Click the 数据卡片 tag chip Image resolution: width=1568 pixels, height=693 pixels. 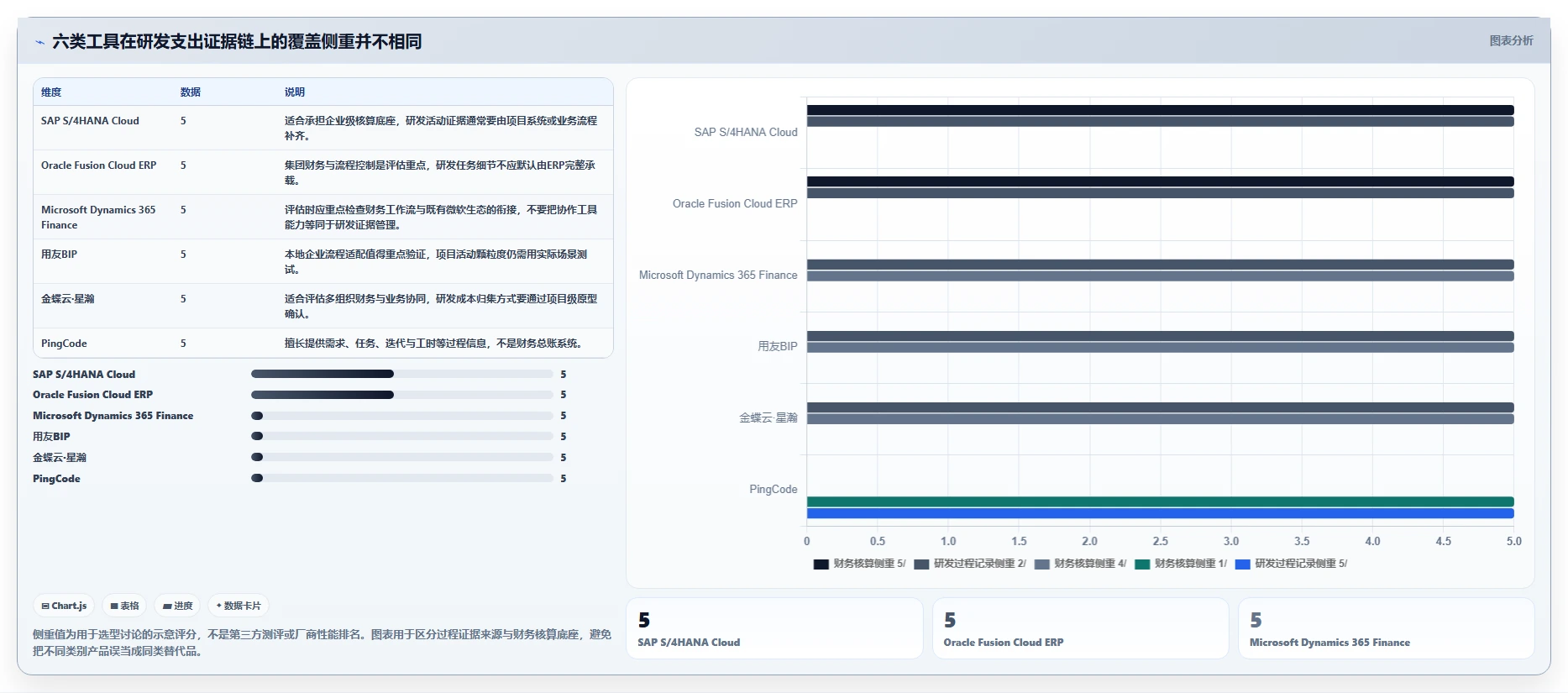point(239,606)
